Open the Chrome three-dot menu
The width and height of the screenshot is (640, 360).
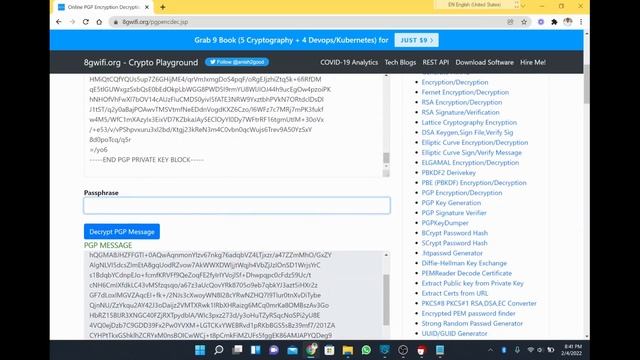tap(581, 22)
